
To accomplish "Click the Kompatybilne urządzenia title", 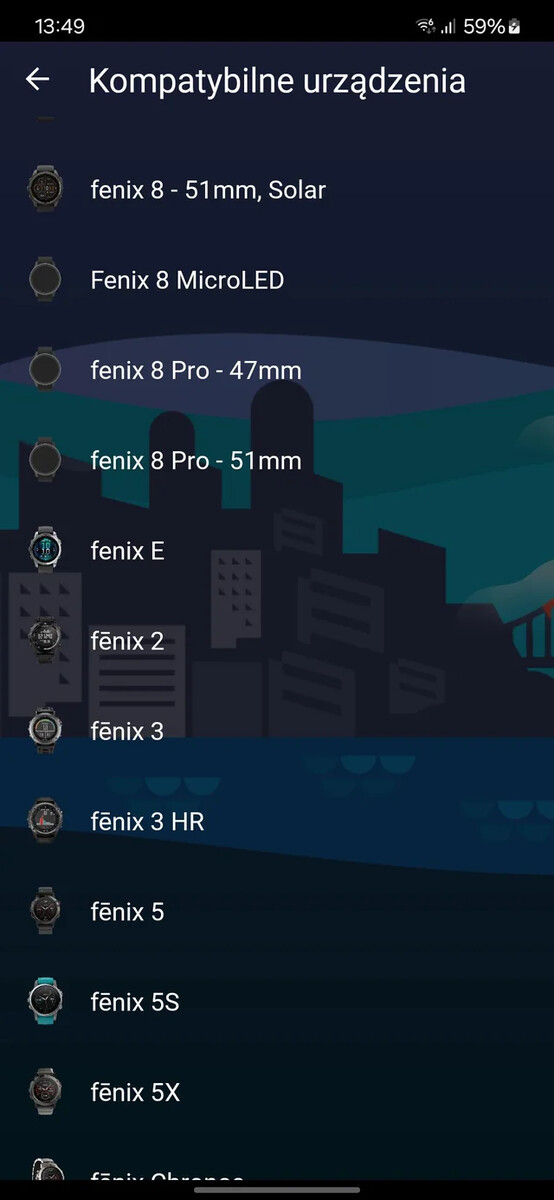I will pos(277,81).
